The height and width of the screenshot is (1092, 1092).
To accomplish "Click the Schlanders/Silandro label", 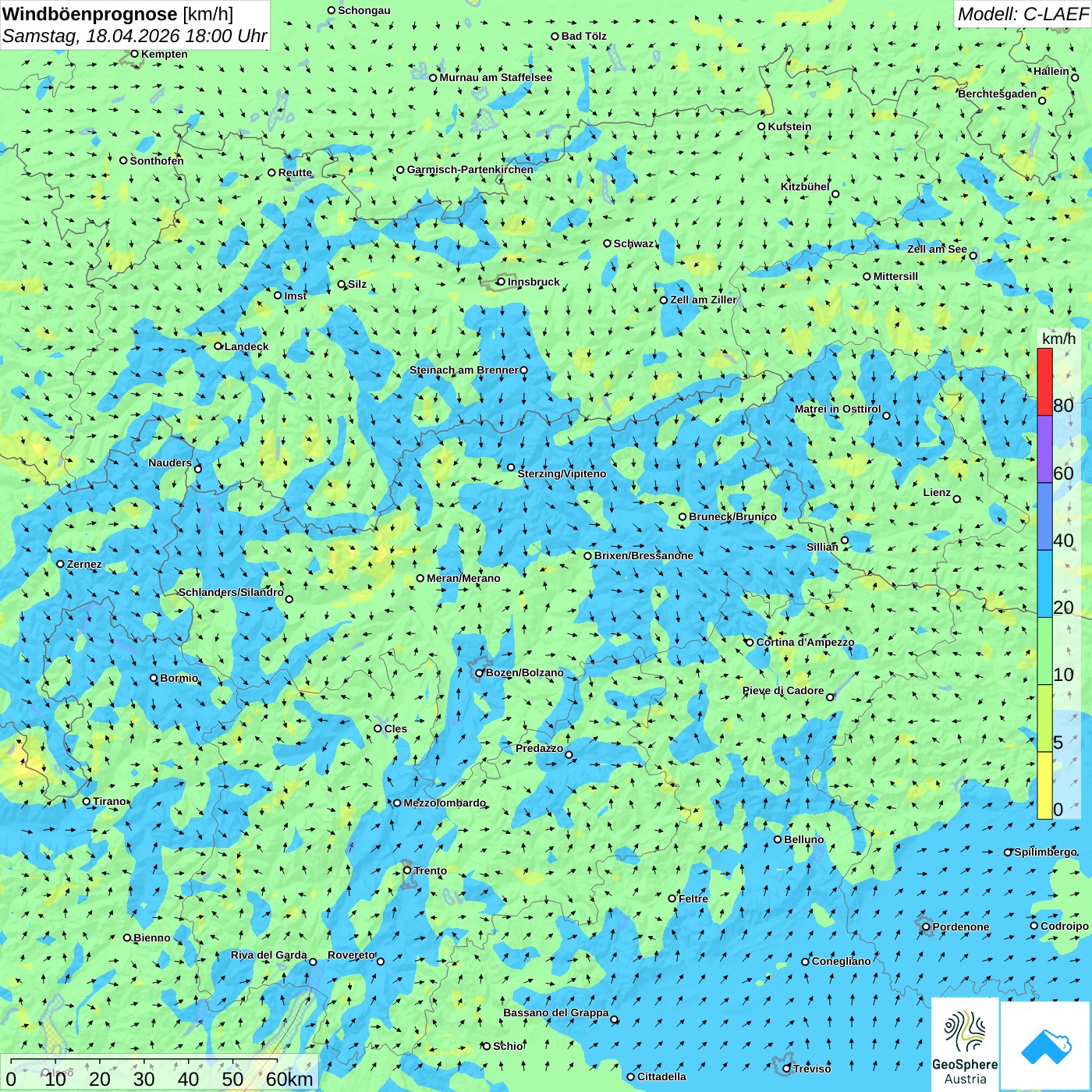I will 231,592.
